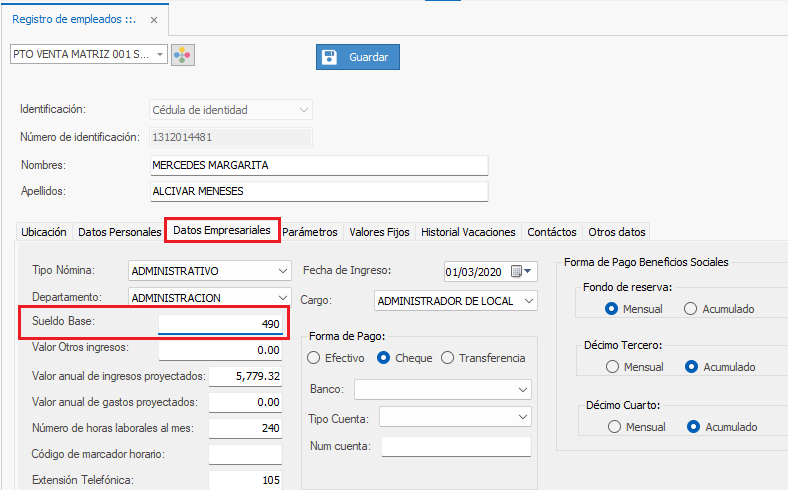The image size is (788, 490).
Task: Click the Num cuenta text field
Action: click(x=456, y=446)
